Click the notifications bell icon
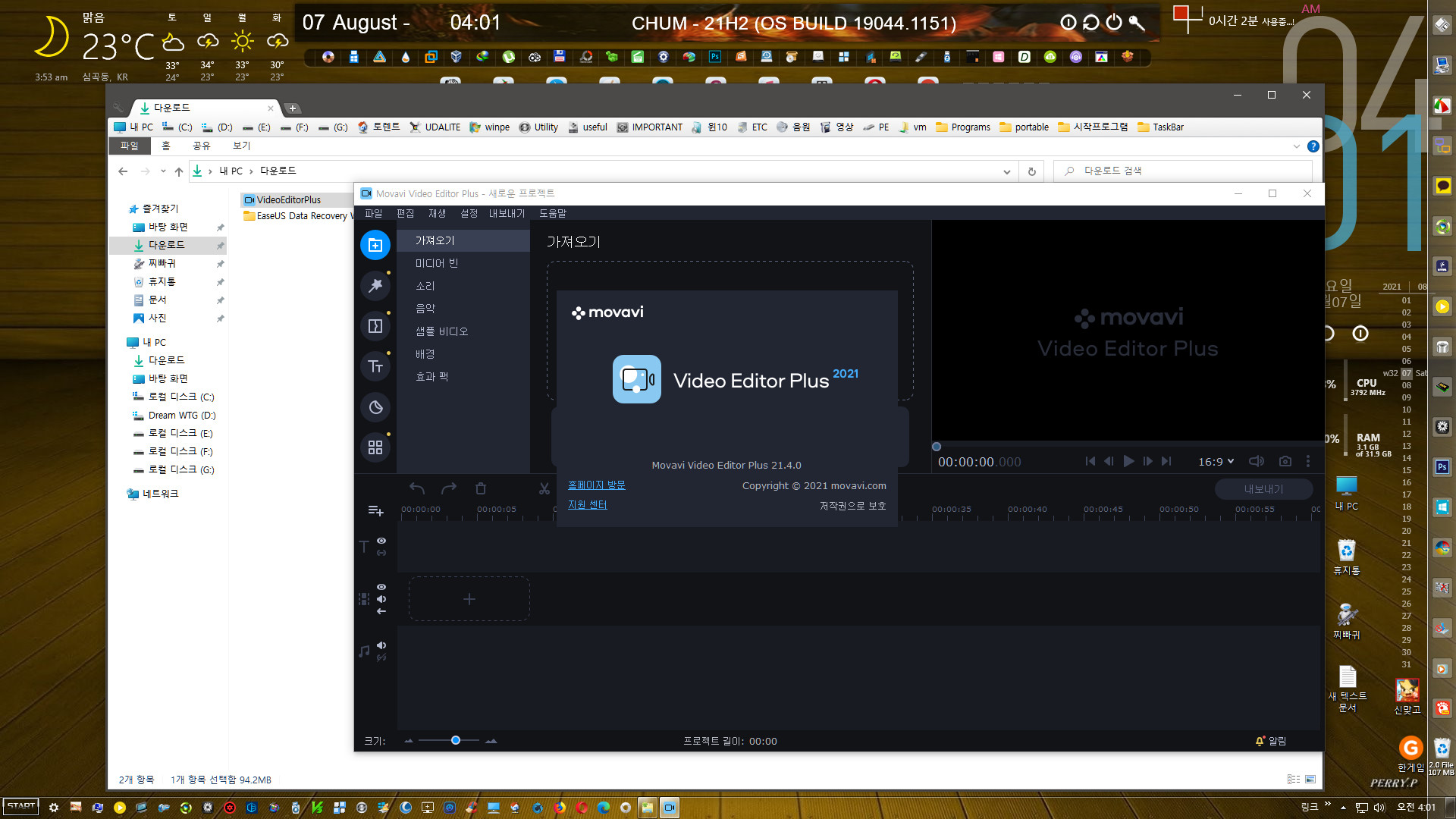 tap(1260, 741)
